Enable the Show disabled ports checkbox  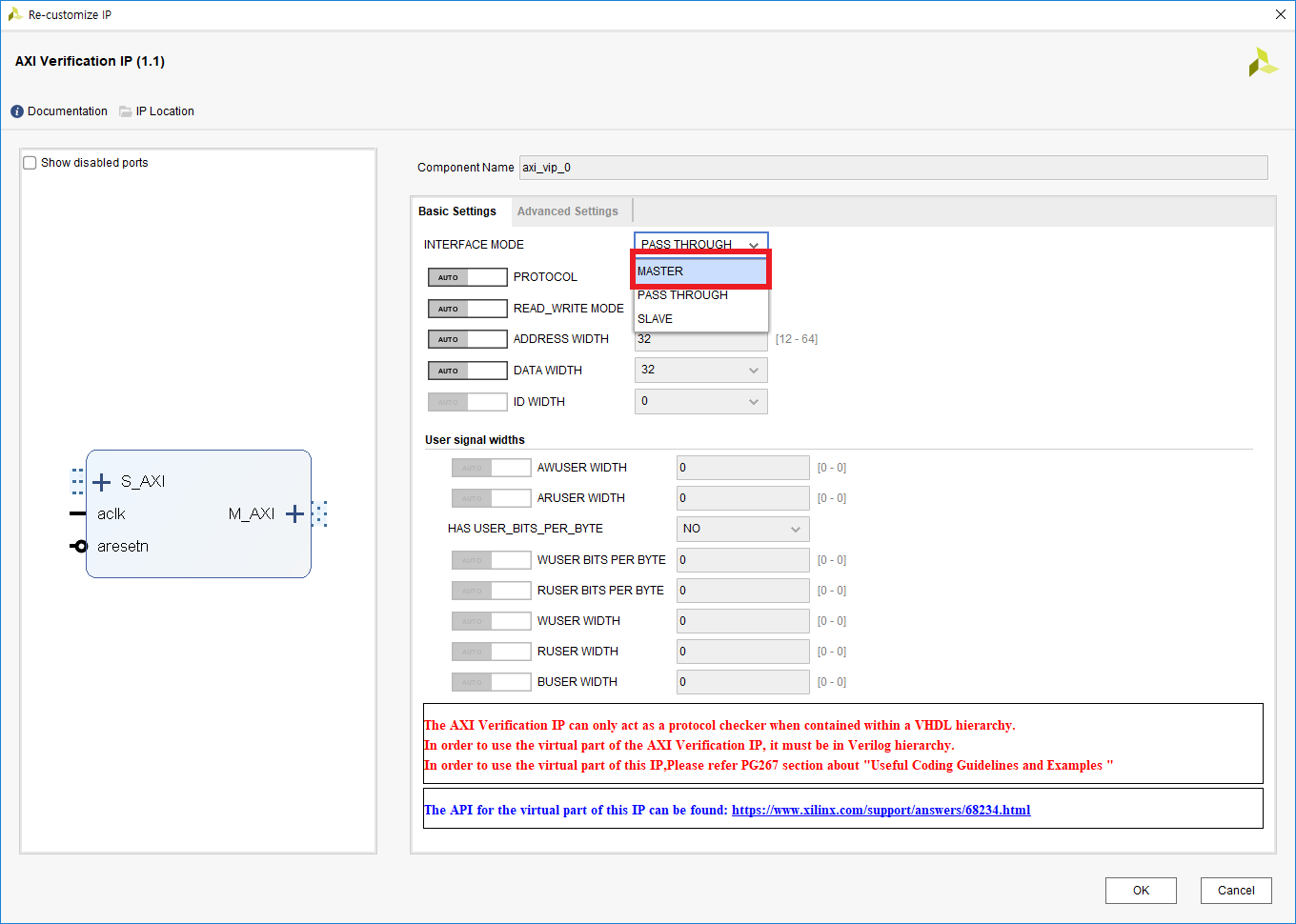coord(30,162)
